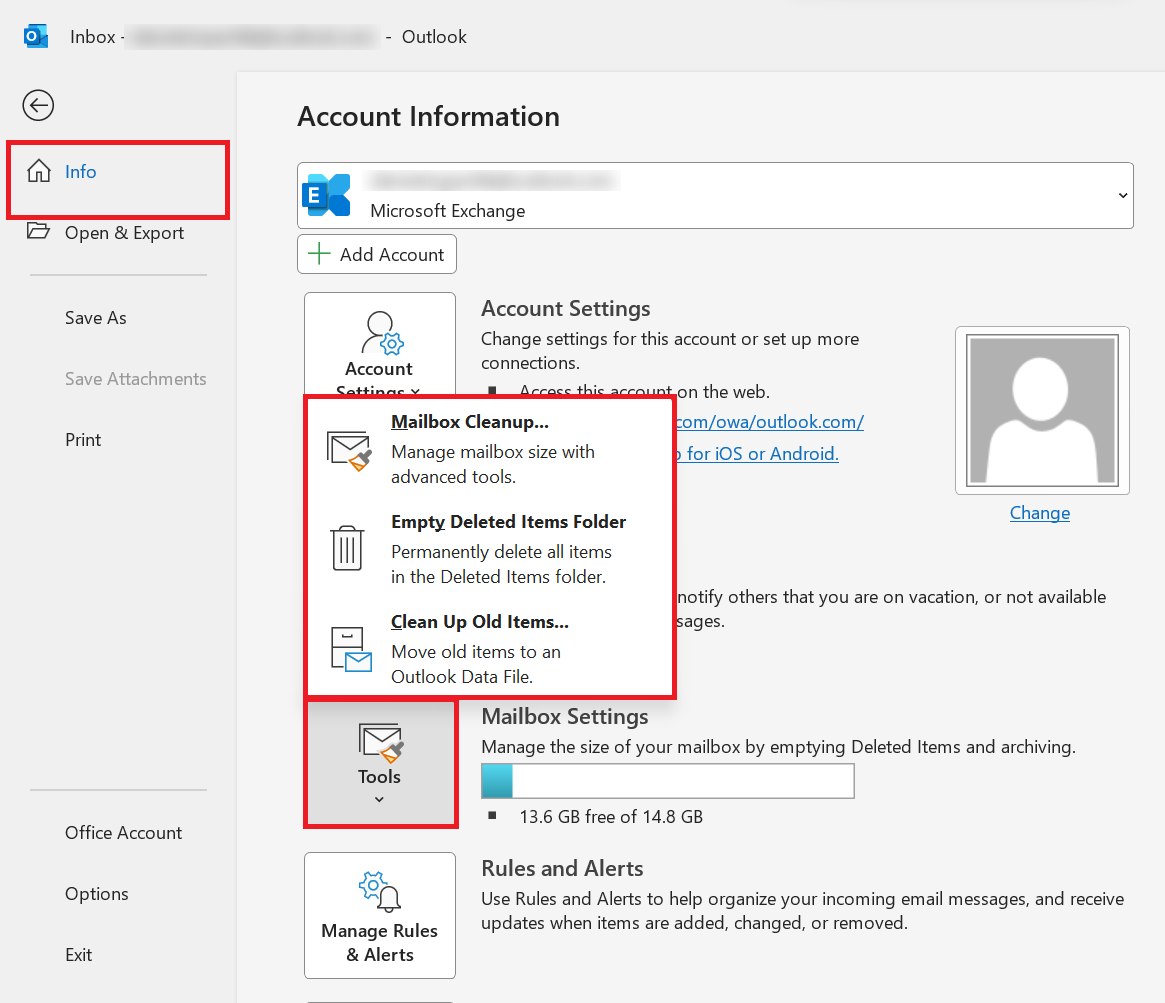Open the outlook.com/owa web link

pyautogui.click(x=770, y=422)
